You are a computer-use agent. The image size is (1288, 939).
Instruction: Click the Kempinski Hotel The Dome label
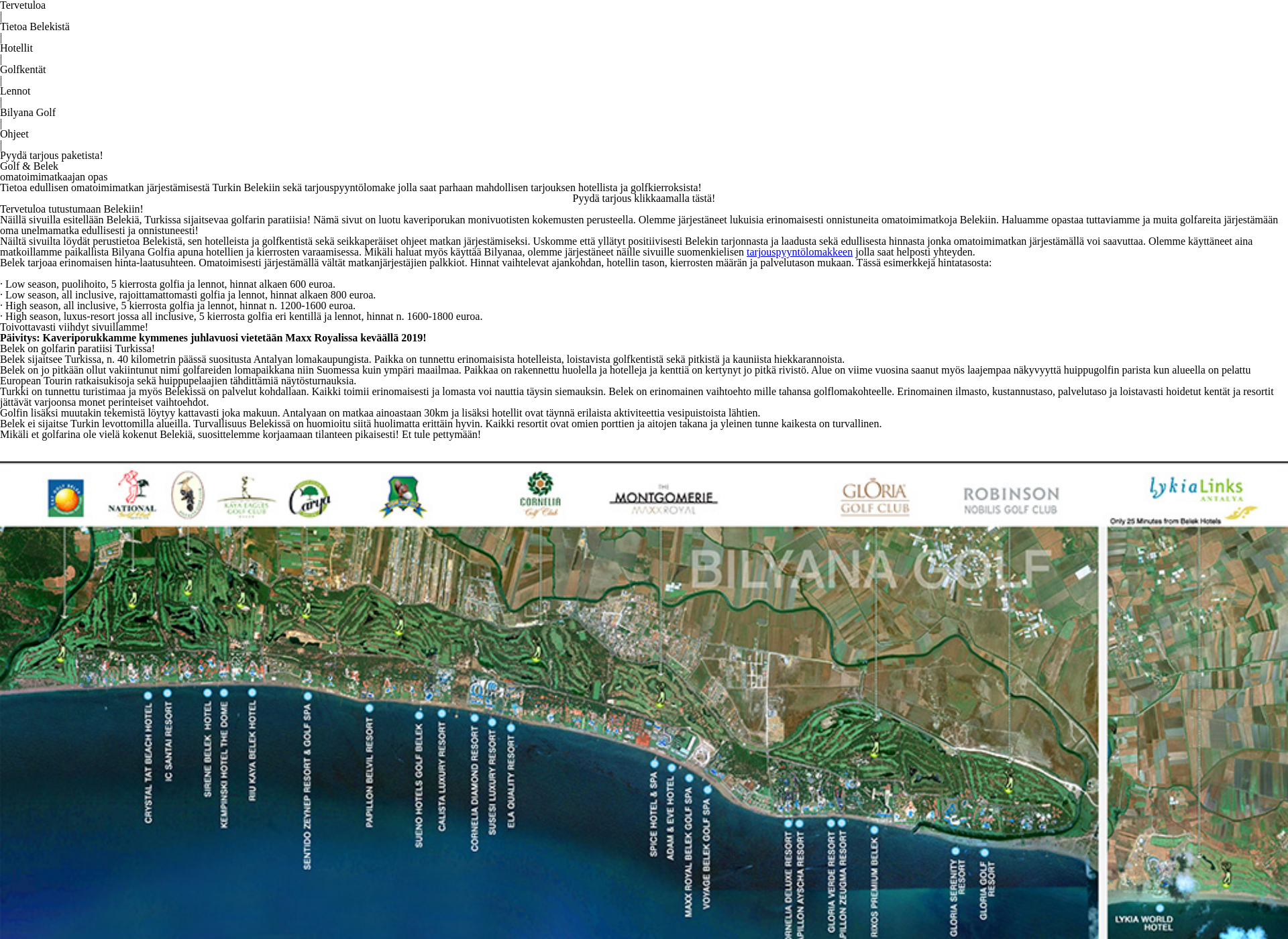(224, 765)
